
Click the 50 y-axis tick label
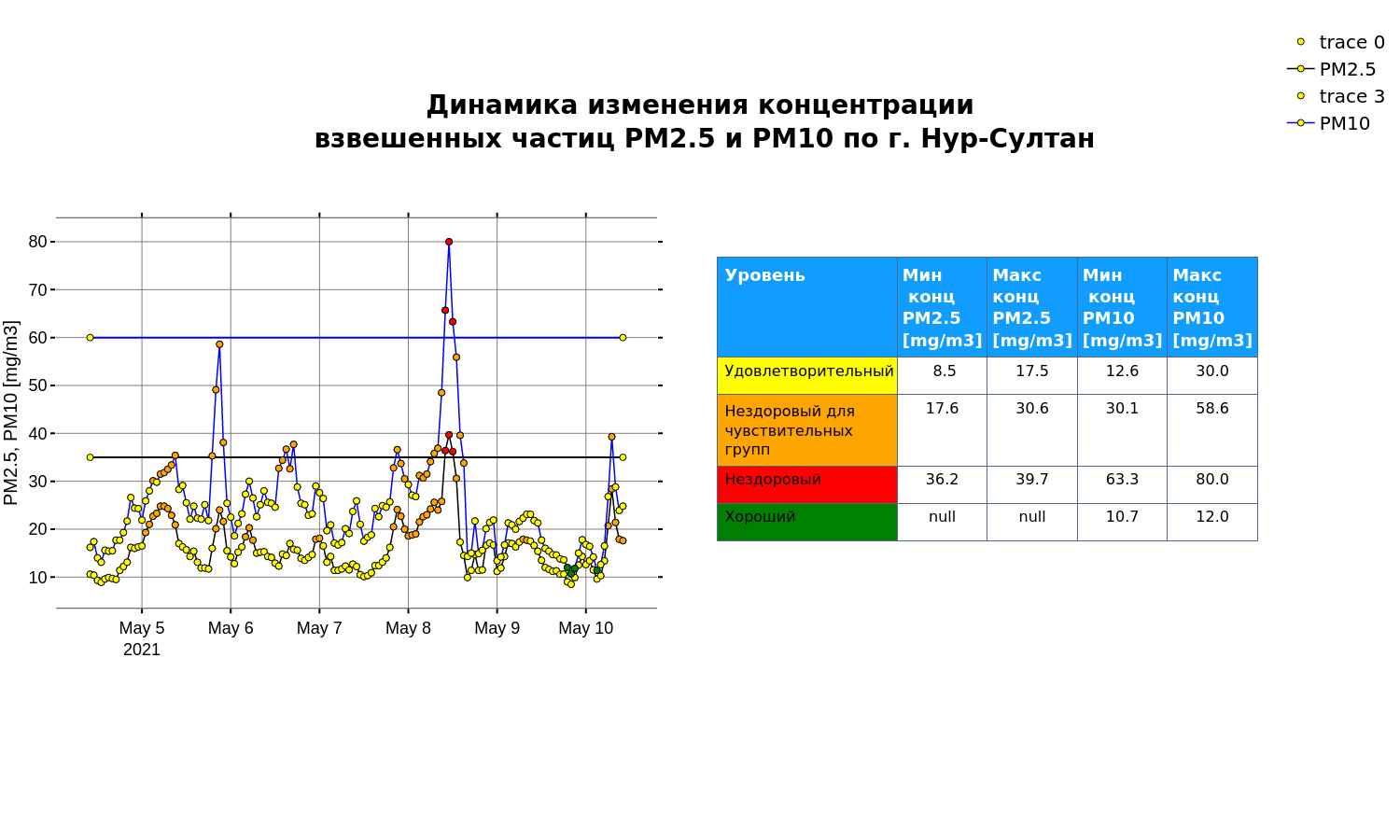point(37,385)
